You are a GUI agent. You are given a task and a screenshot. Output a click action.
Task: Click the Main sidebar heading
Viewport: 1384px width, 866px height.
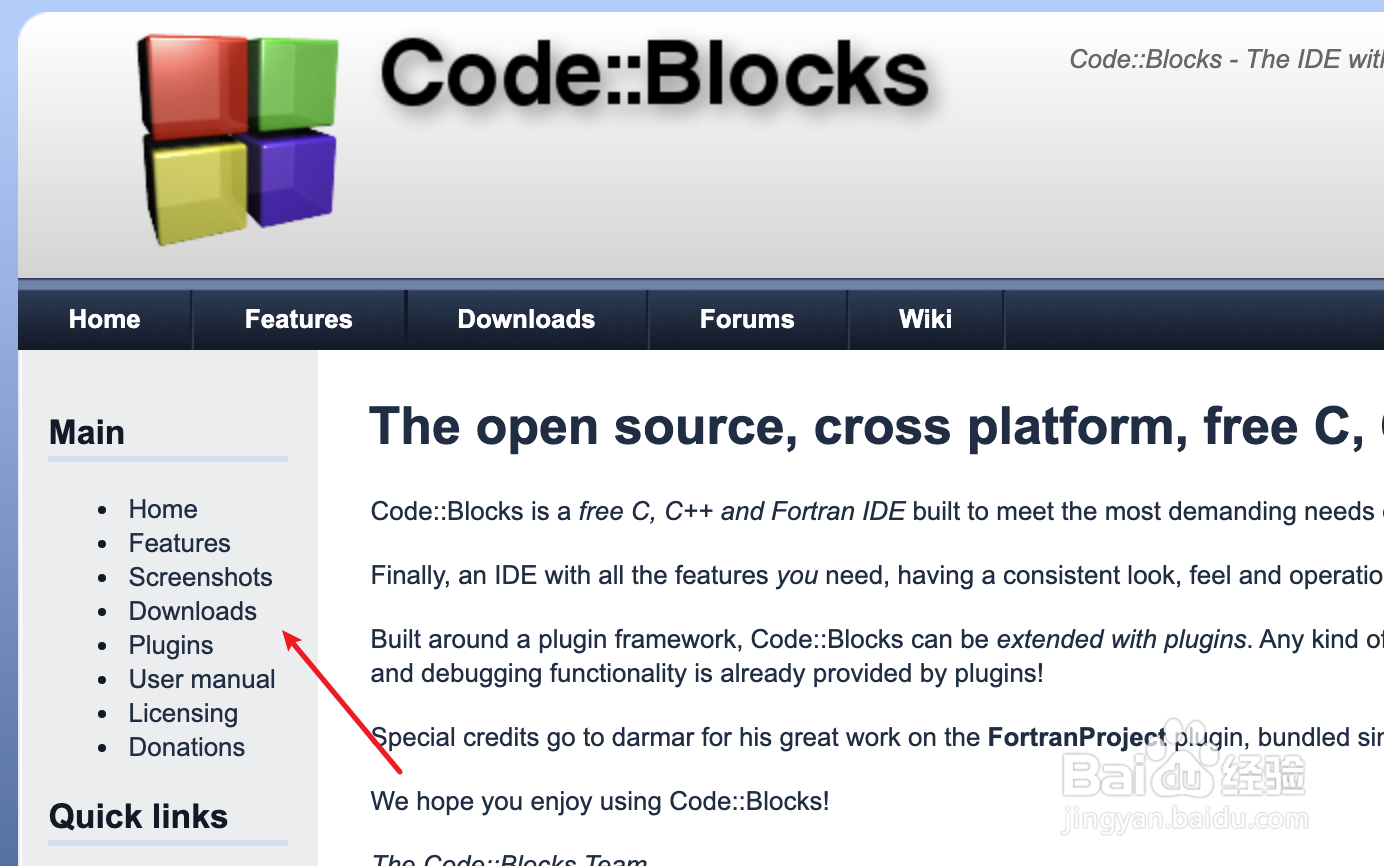(x=87, y=433)
